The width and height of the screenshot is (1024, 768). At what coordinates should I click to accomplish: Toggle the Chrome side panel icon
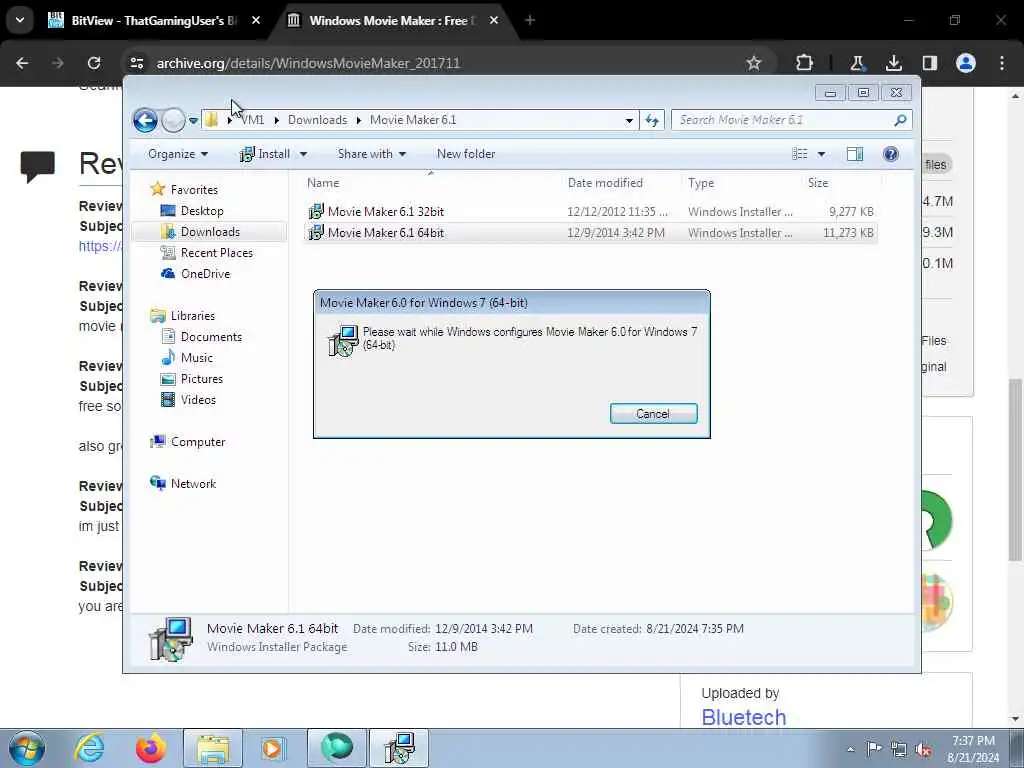pyautogui.click(x=929, y=63)
